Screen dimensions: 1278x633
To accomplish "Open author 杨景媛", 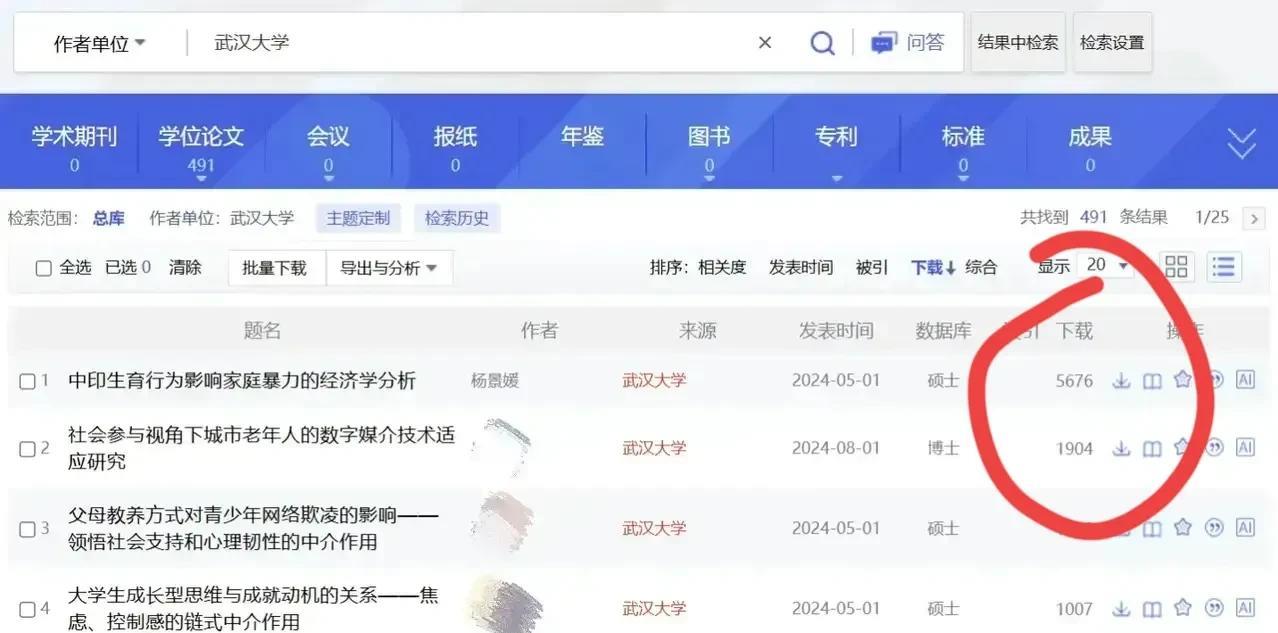I will click(495, 381).
